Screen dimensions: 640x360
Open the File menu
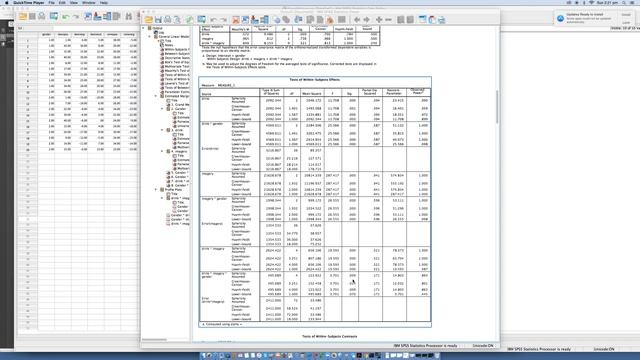pos(51,3)
